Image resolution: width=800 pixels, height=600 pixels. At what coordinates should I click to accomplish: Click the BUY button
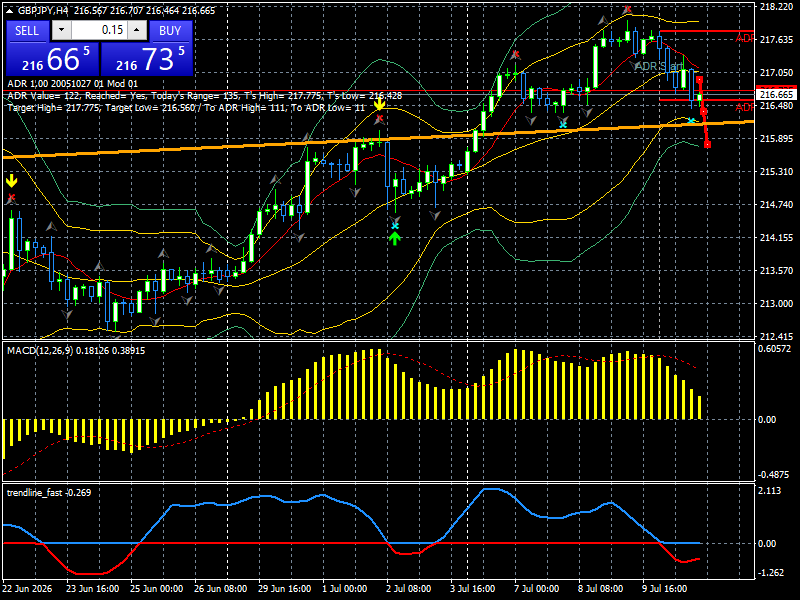pos(170,31)
